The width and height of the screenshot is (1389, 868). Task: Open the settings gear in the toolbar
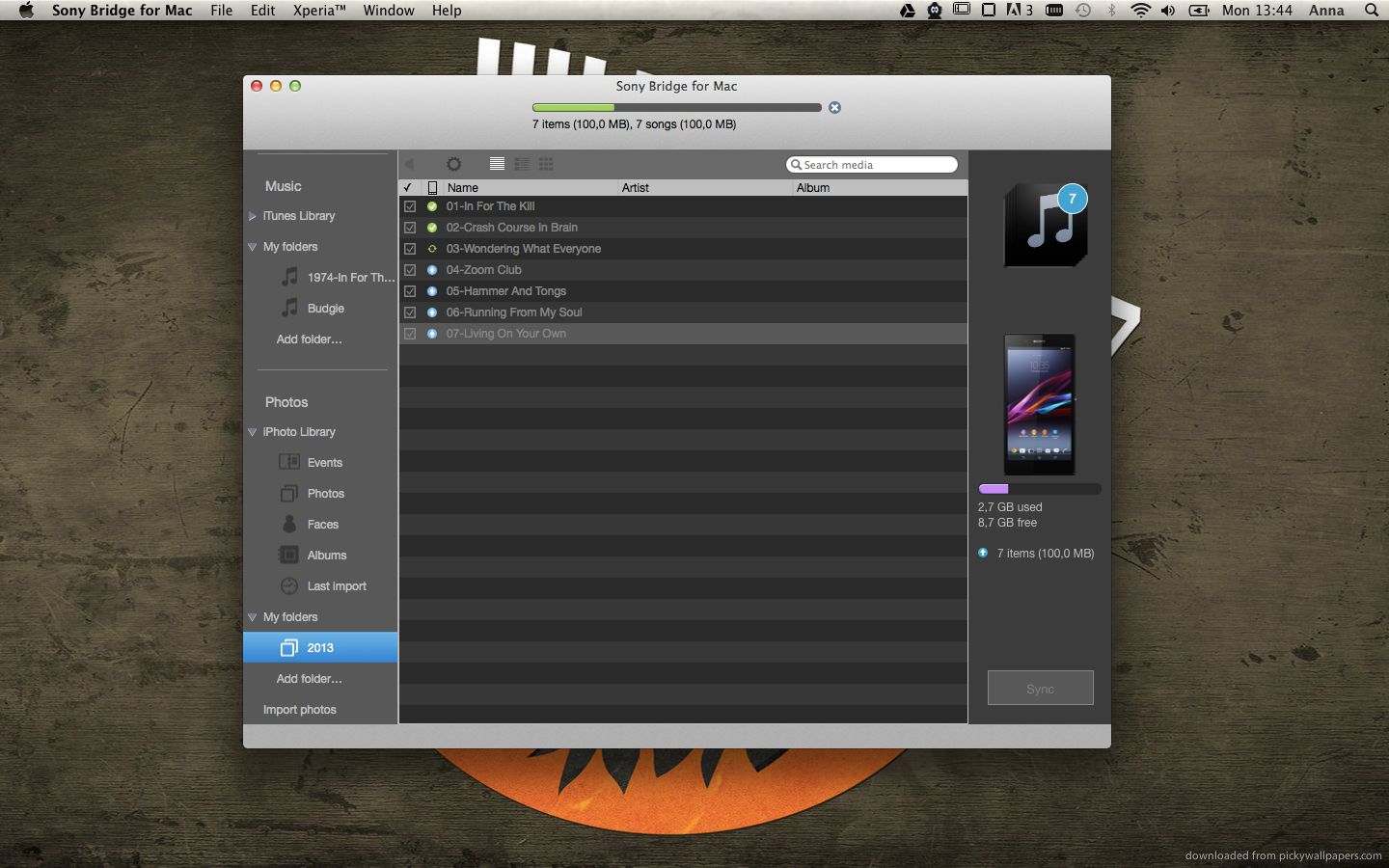(453, 164)
